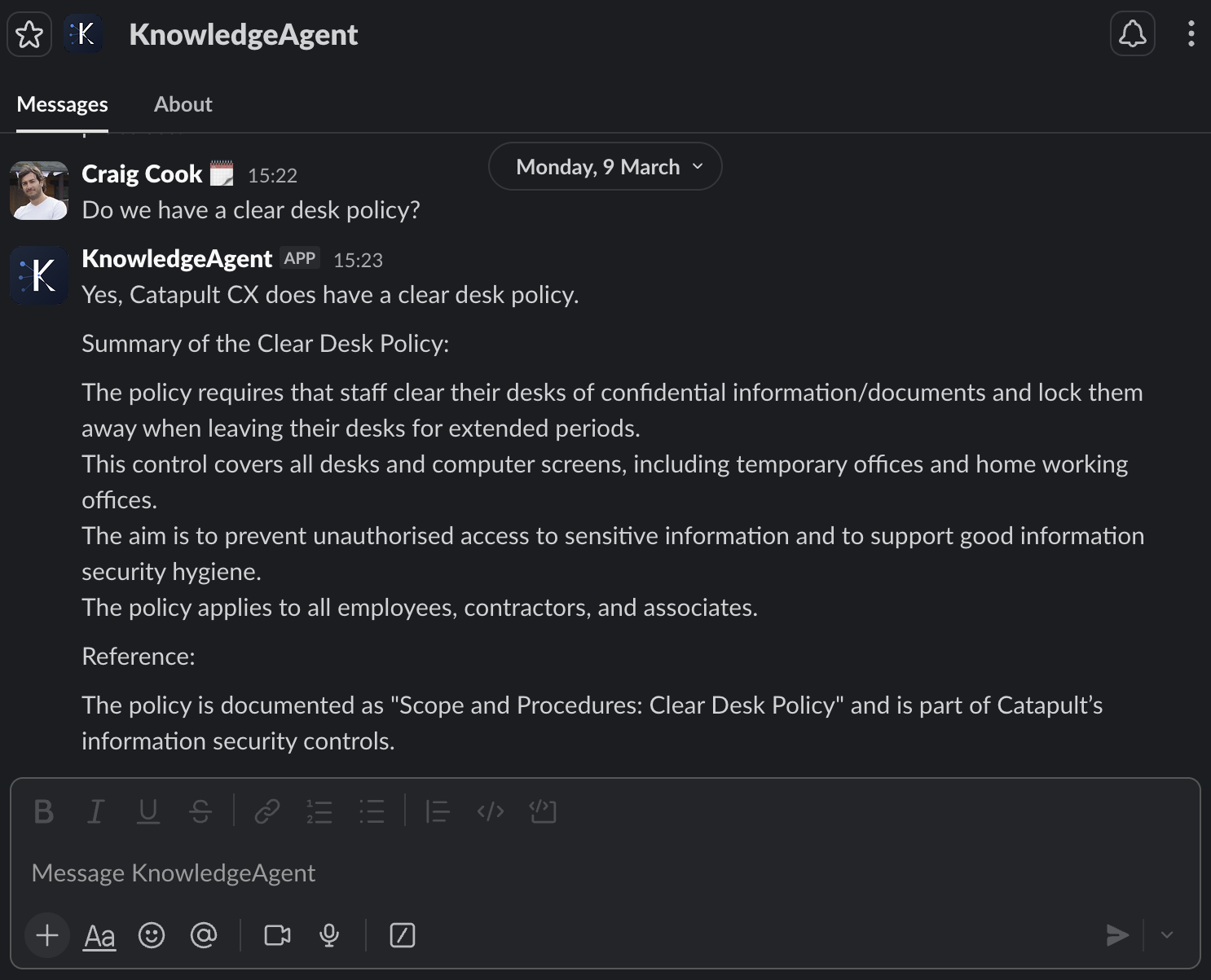Open the plus attachments menu

[x=46, y=935]
